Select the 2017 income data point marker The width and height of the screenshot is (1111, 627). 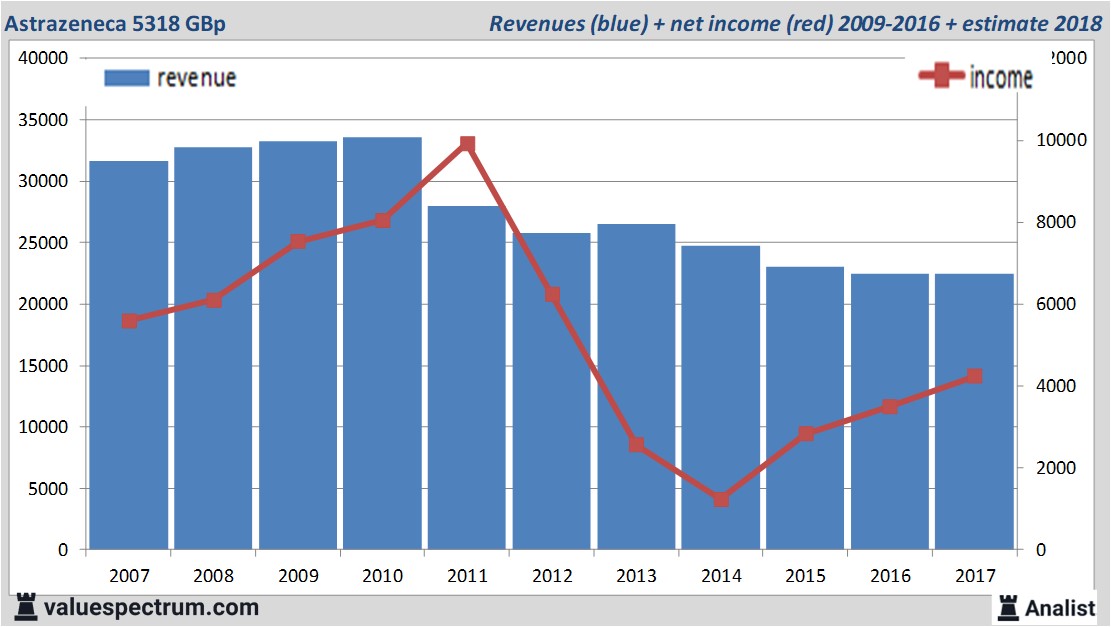pos(975,376)
